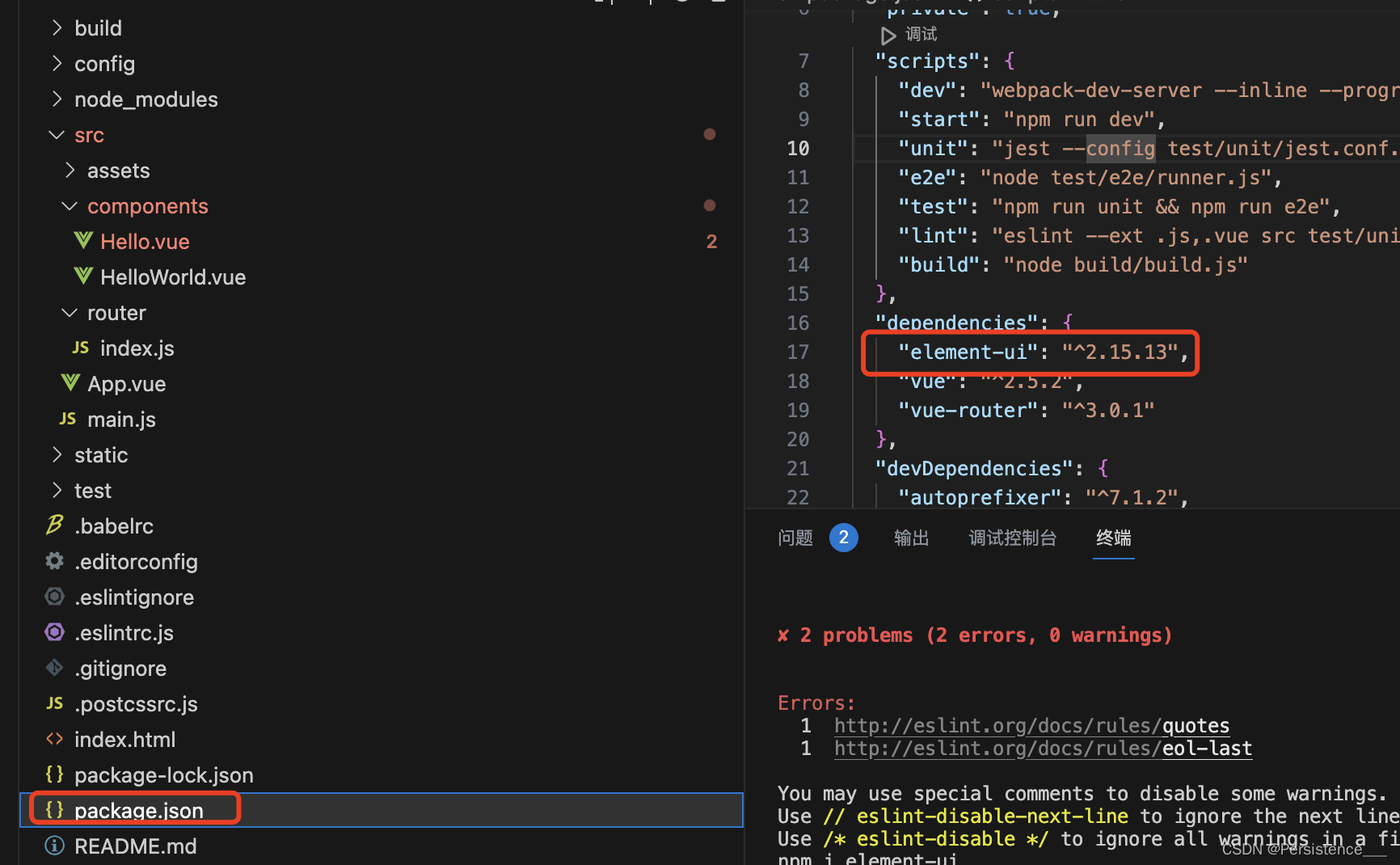Click the problems count badge 2

click(844, 538)
